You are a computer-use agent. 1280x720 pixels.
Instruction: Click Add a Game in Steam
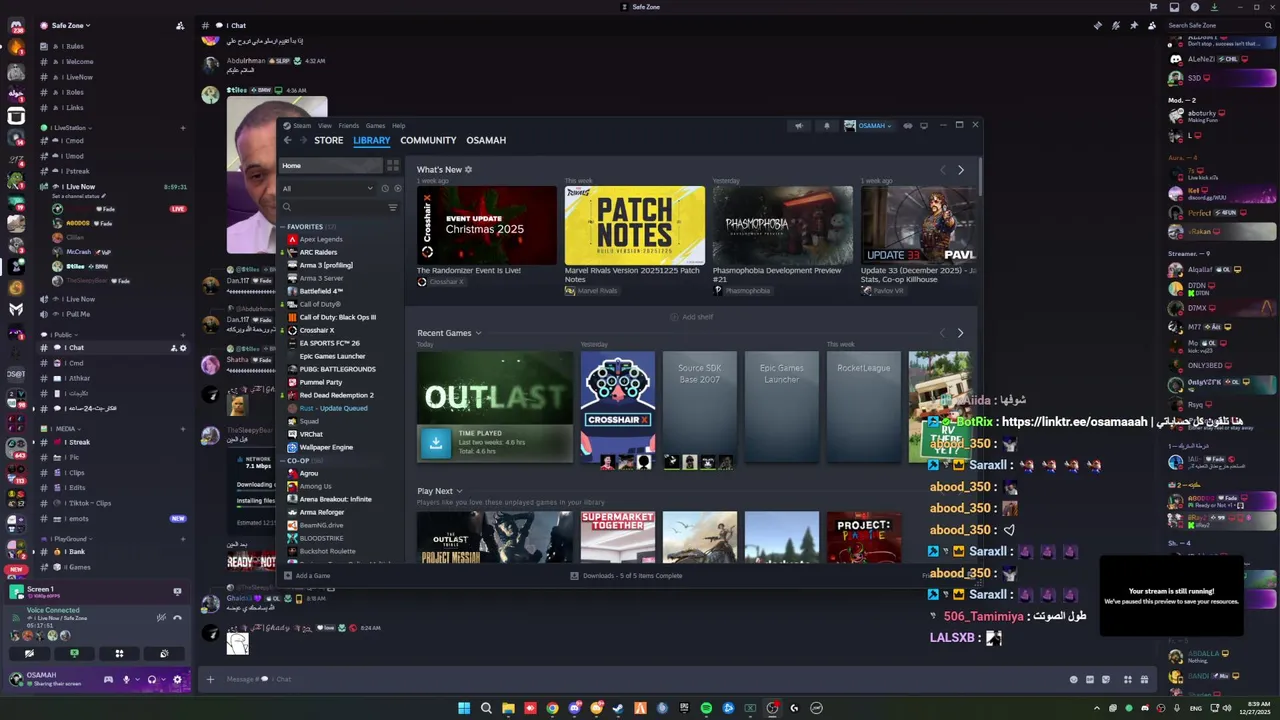coord(307,576)
